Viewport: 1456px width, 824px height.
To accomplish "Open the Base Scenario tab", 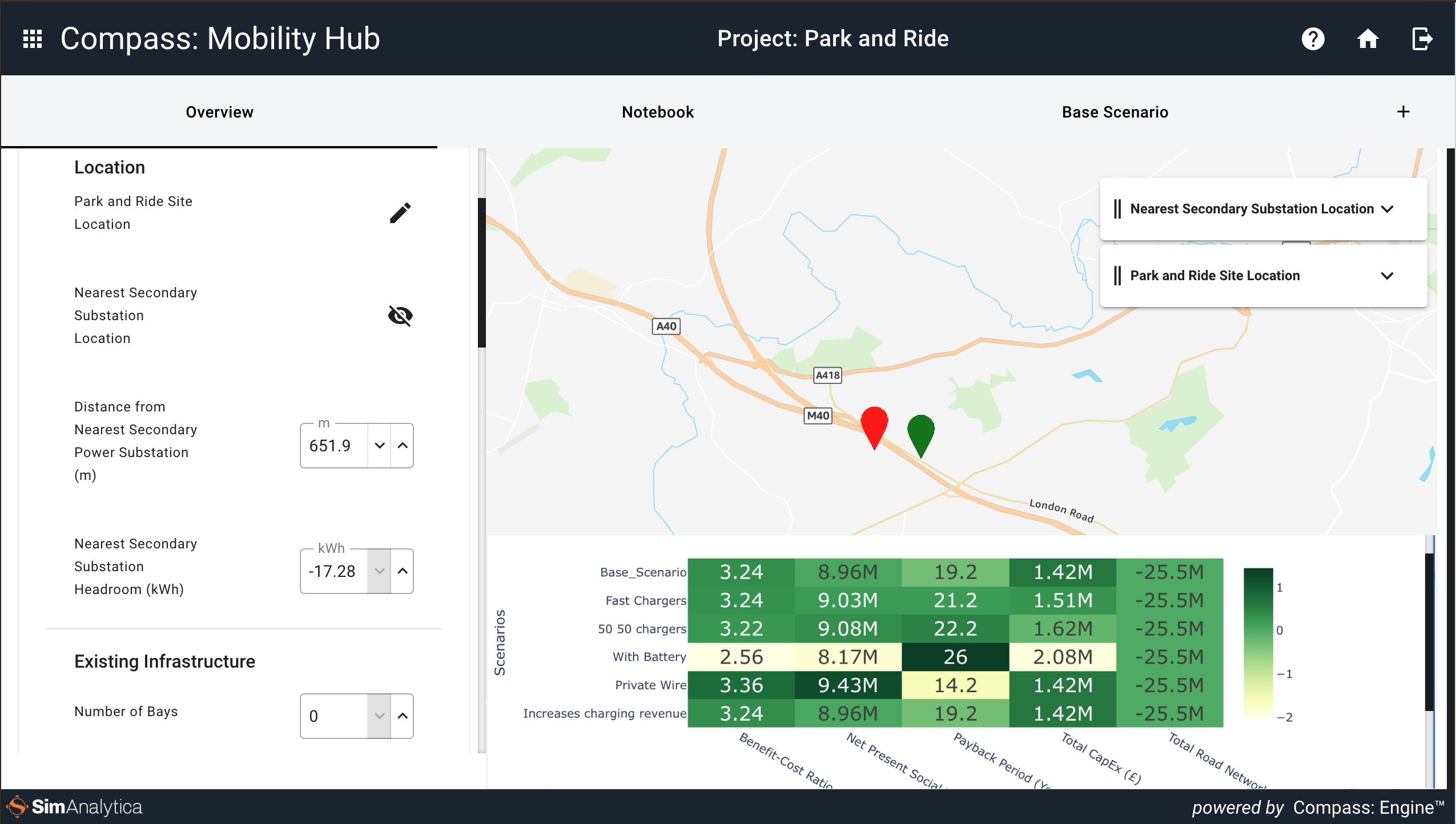I will [1115, 112].
